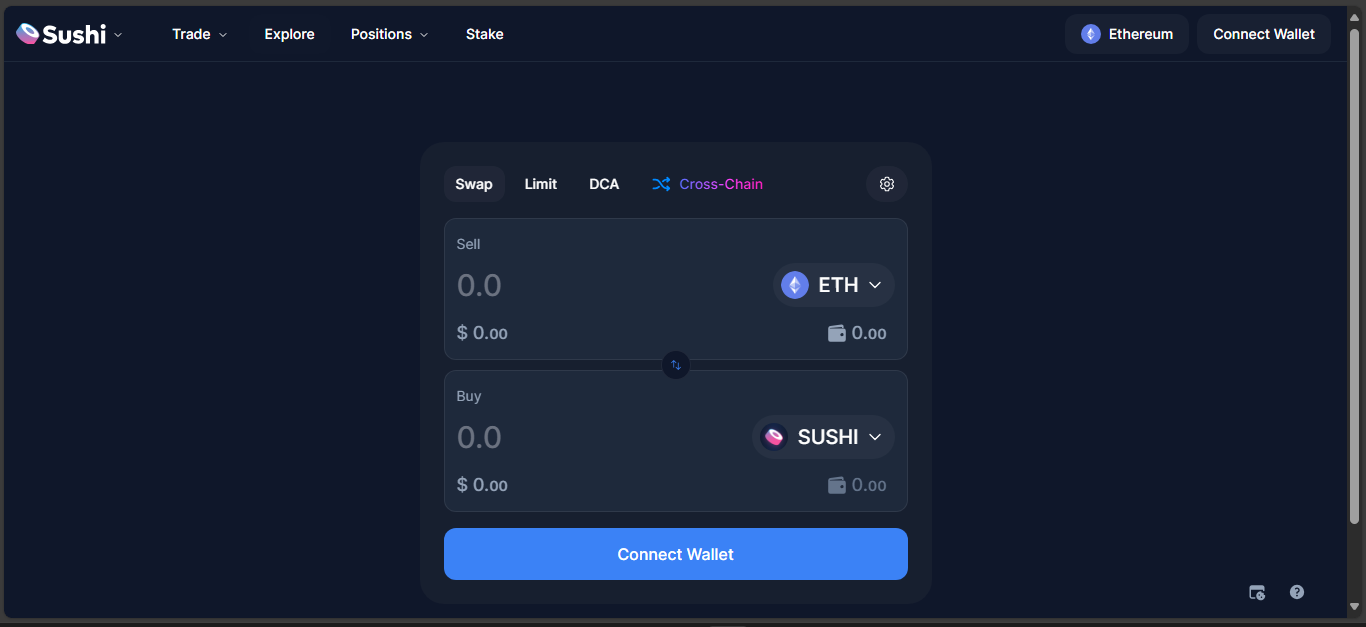The height and width of the screenshot is (627, 1366).
Task: Click the swap direction arrows icon
Action: point(676,365)
